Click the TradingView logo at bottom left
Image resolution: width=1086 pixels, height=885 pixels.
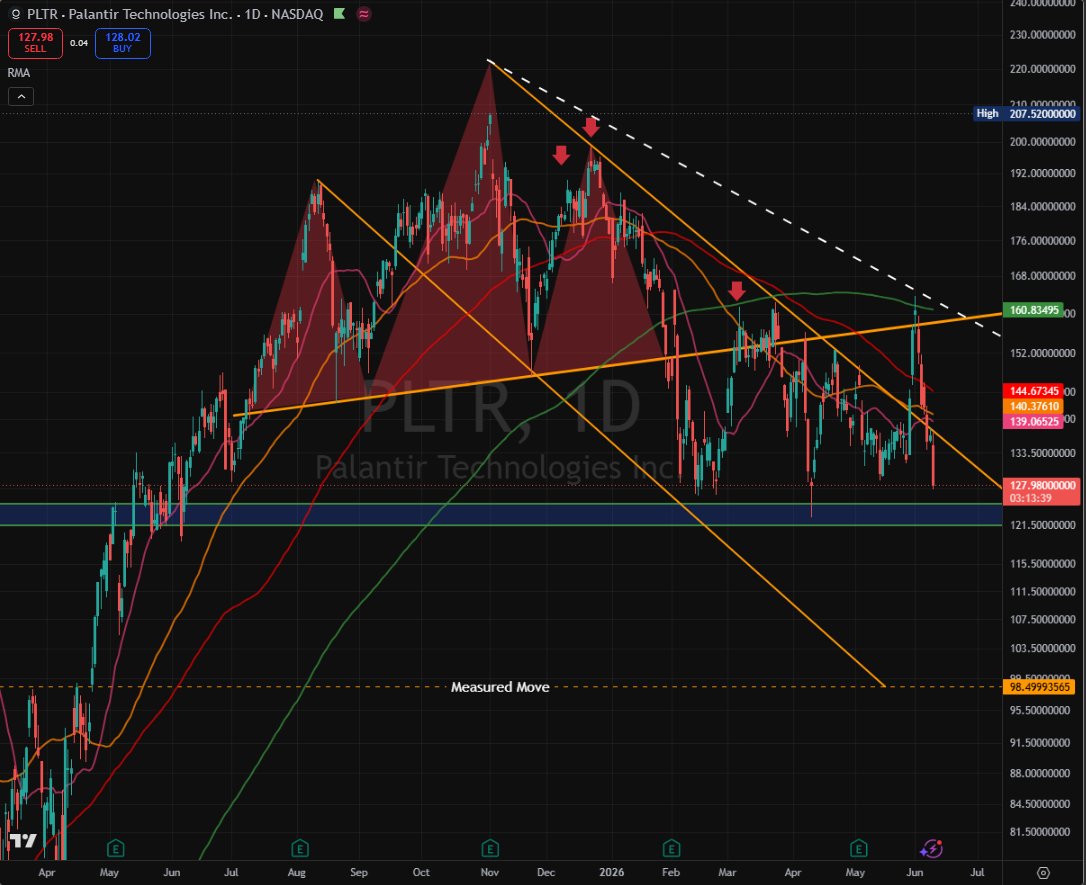click(x=23, y=841)
